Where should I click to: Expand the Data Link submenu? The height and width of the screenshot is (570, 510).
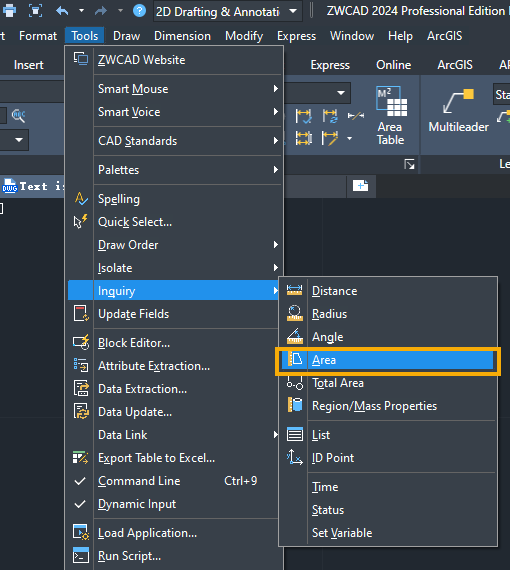click(x=174, y=435)
